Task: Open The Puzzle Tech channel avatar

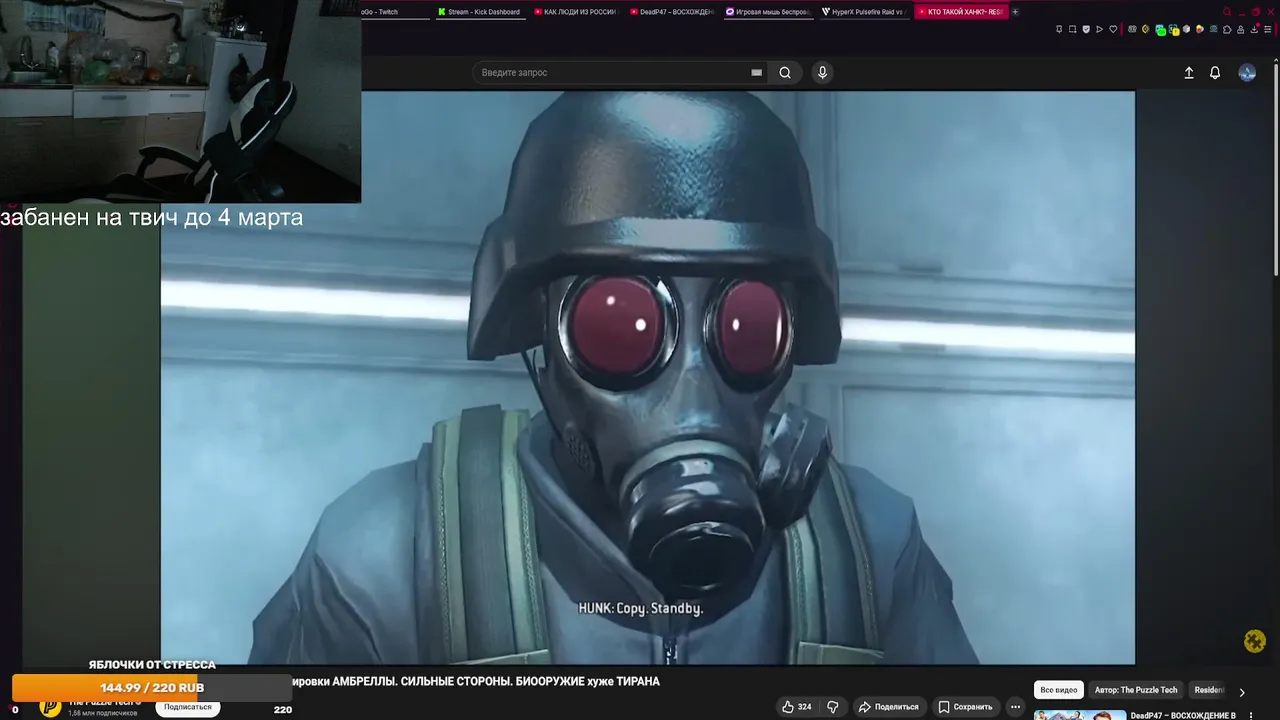Action: click(x=50, y=708)
